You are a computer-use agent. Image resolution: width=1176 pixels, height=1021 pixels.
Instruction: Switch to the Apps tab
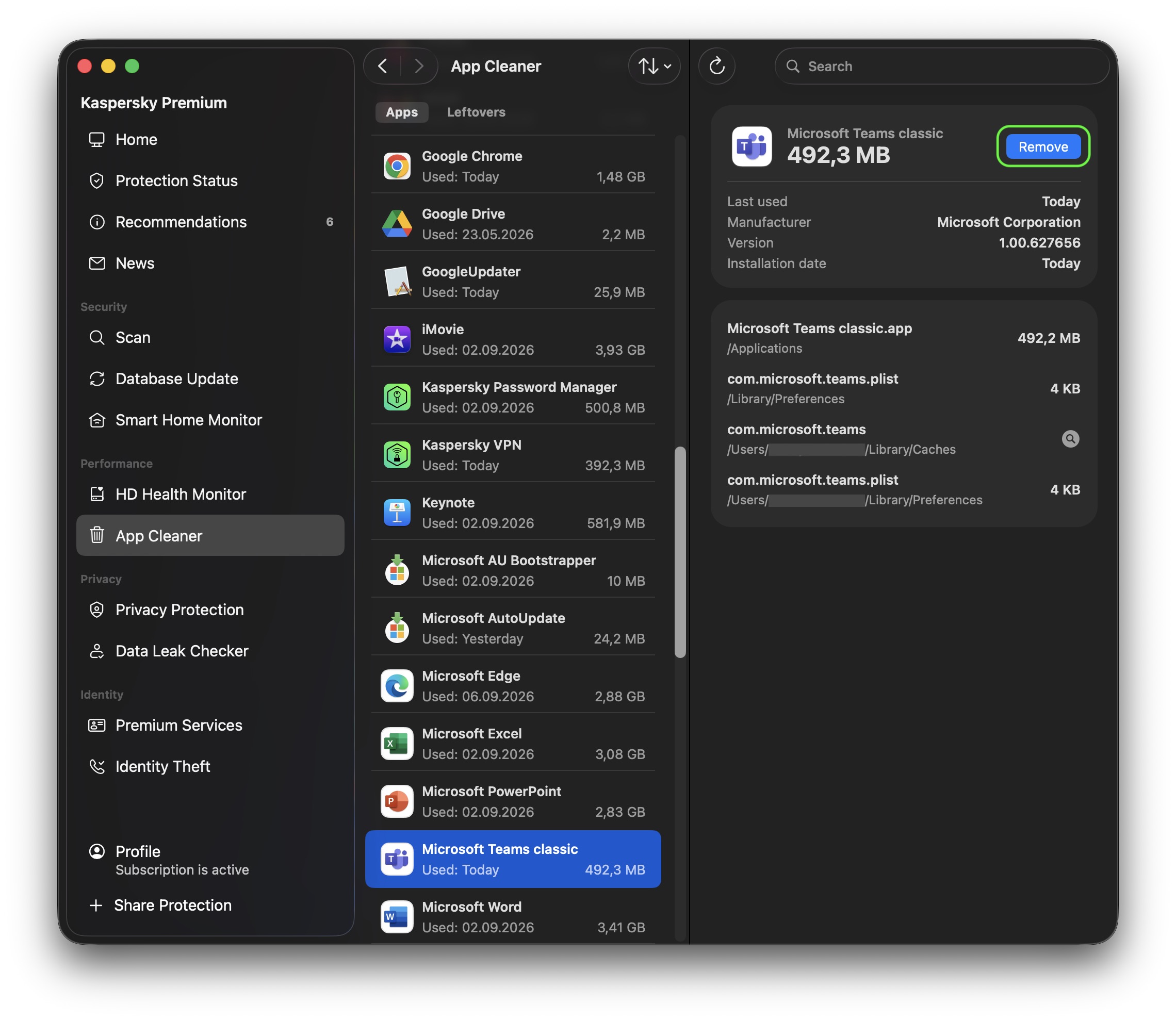pyautogui.click(x=402, y=112)
